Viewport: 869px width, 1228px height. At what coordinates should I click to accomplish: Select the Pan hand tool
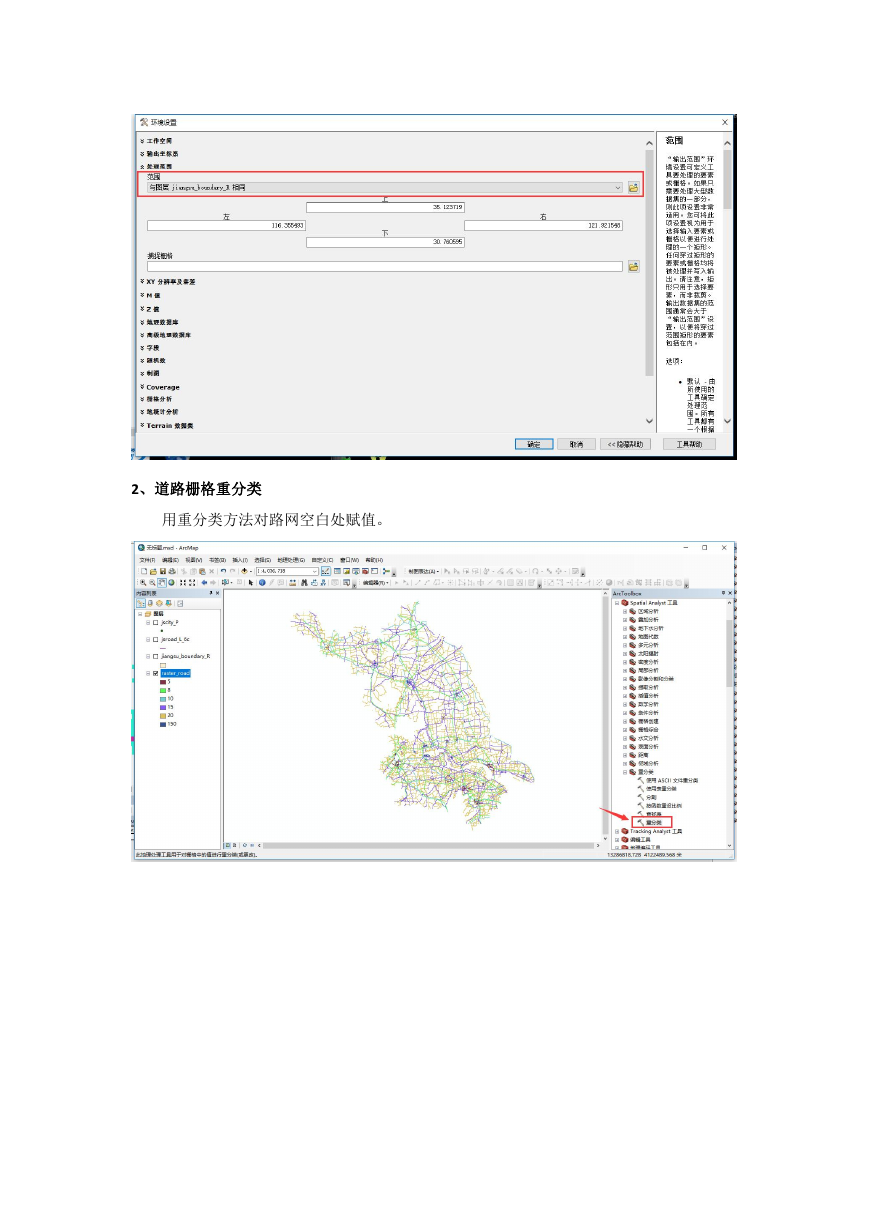pos(161,582)
